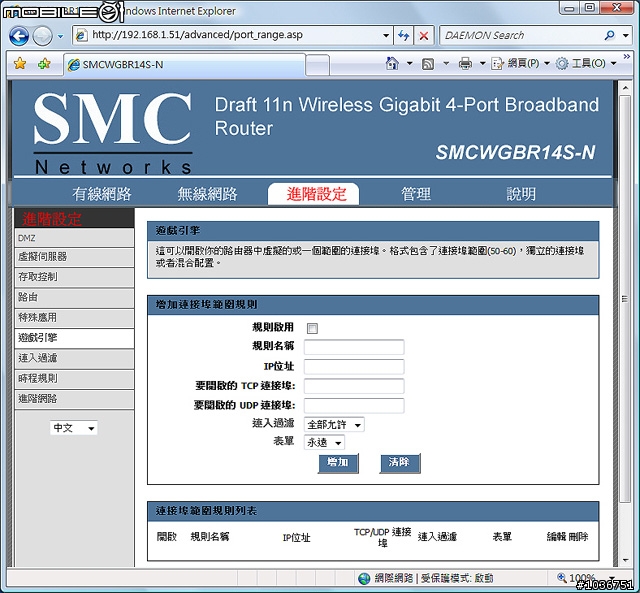Expand address bar history dropdown
Image resolution: width=640 pixels, height=593 pixels.
tap(386, 36)
